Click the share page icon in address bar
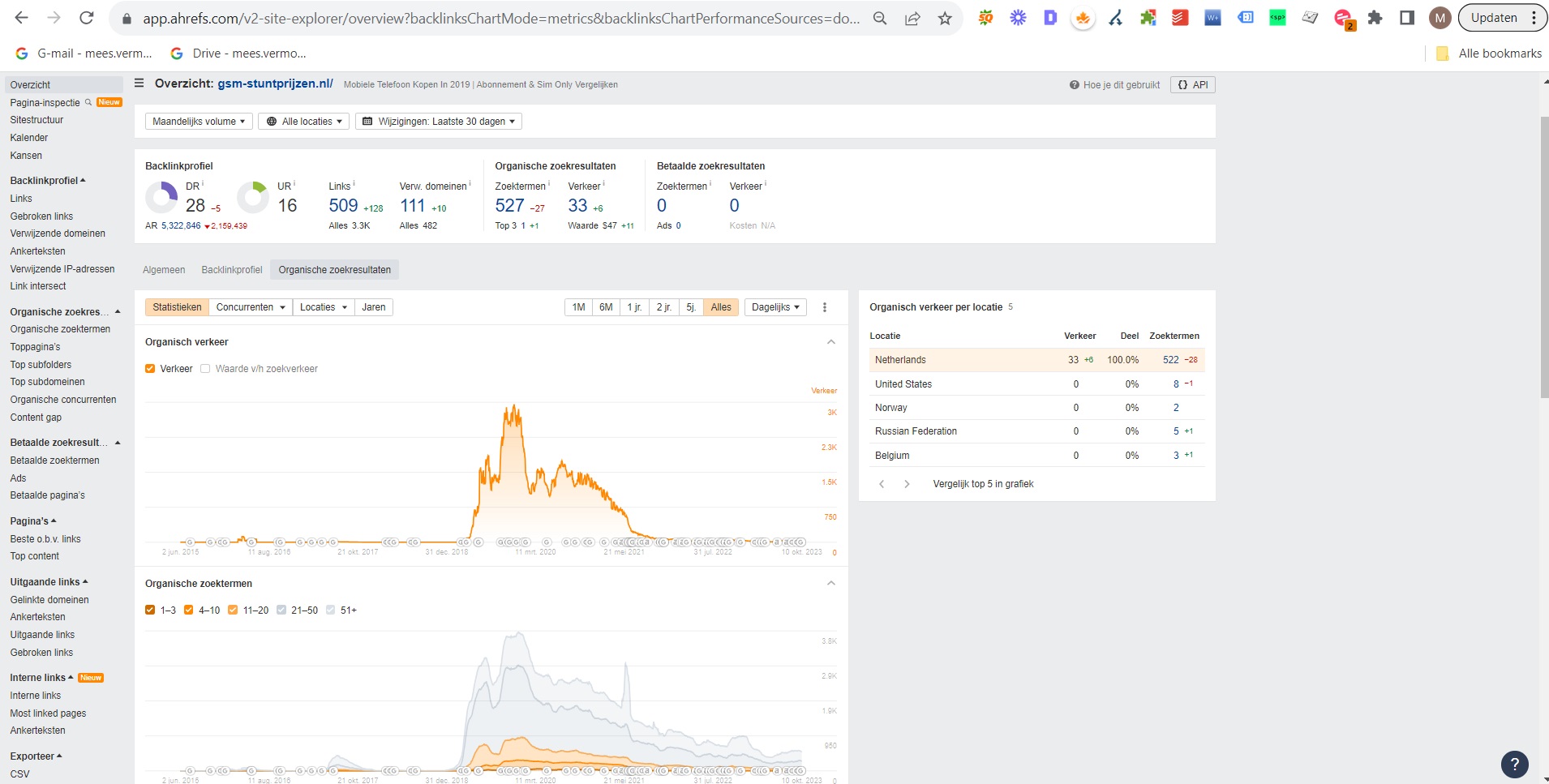Image resolution: width=1549 pixels, height=784 pixels. (912, 19)
